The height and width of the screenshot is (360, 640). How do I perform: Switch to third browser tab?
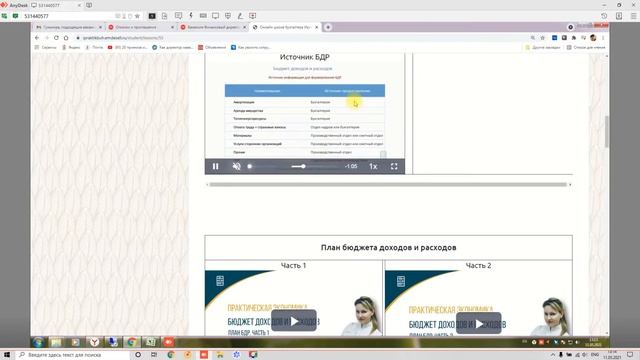coord(213,27)
